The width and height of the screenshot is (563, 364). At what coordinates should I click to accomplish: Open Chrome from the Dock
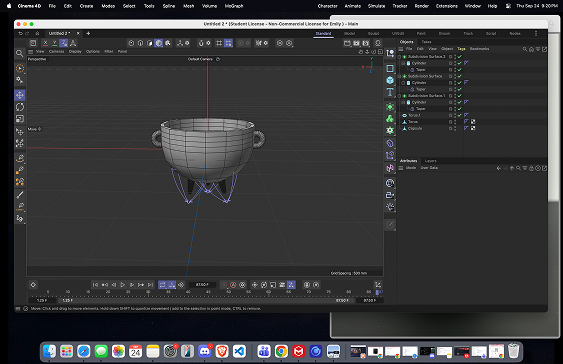[x=281, y=351]
